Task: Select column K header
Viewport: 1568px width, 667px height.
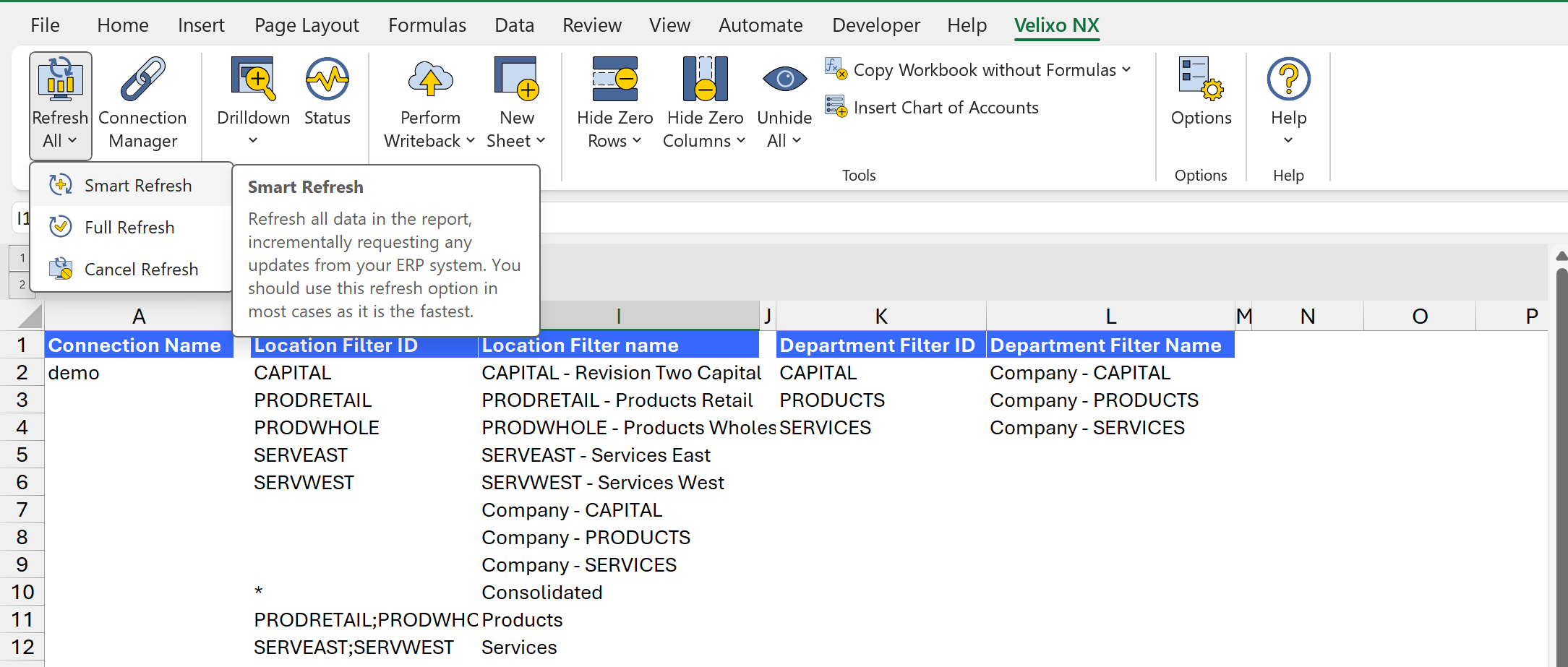Action: coord(881,316)
